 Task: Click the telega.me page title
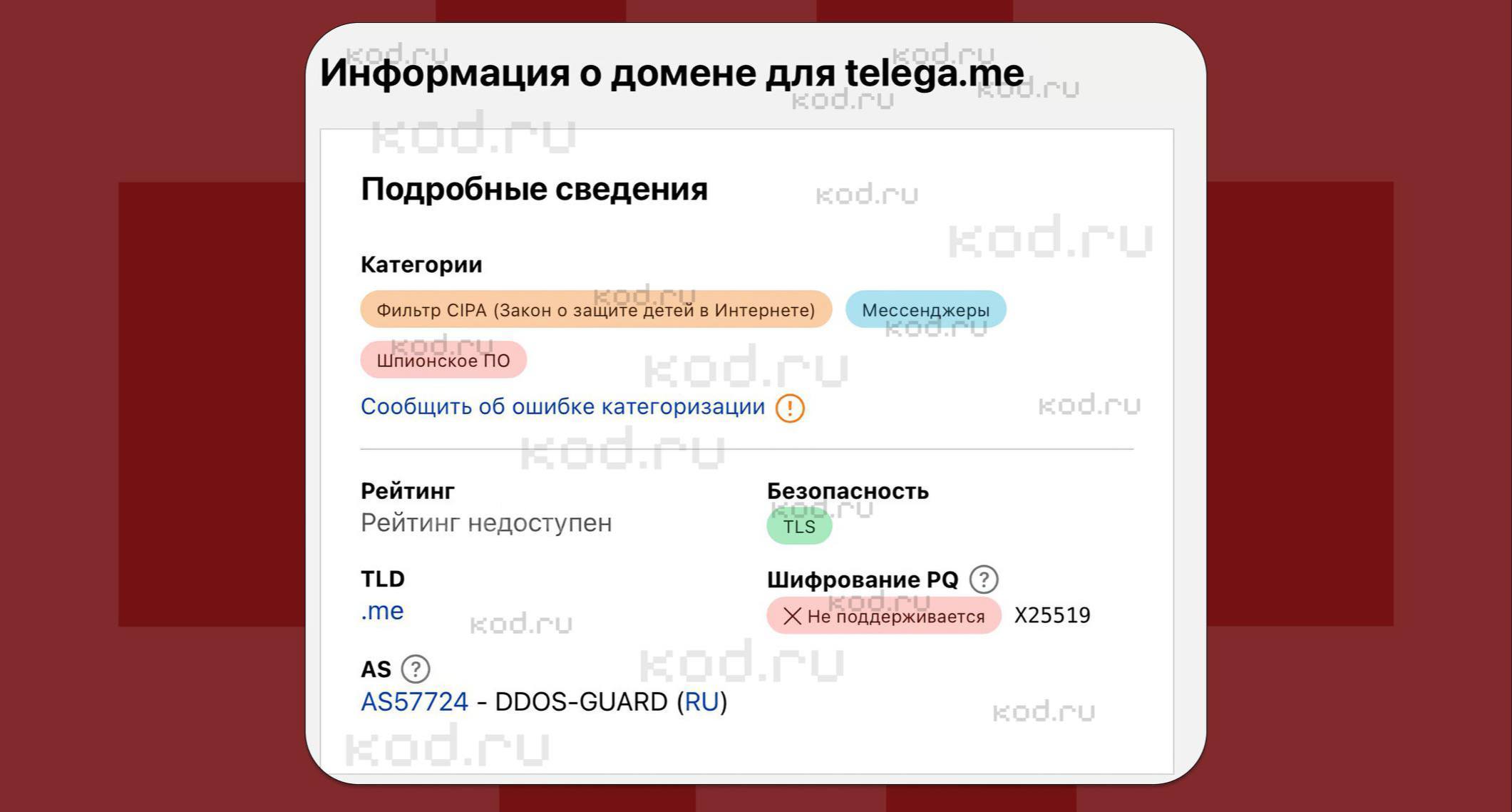pos(672,73)
